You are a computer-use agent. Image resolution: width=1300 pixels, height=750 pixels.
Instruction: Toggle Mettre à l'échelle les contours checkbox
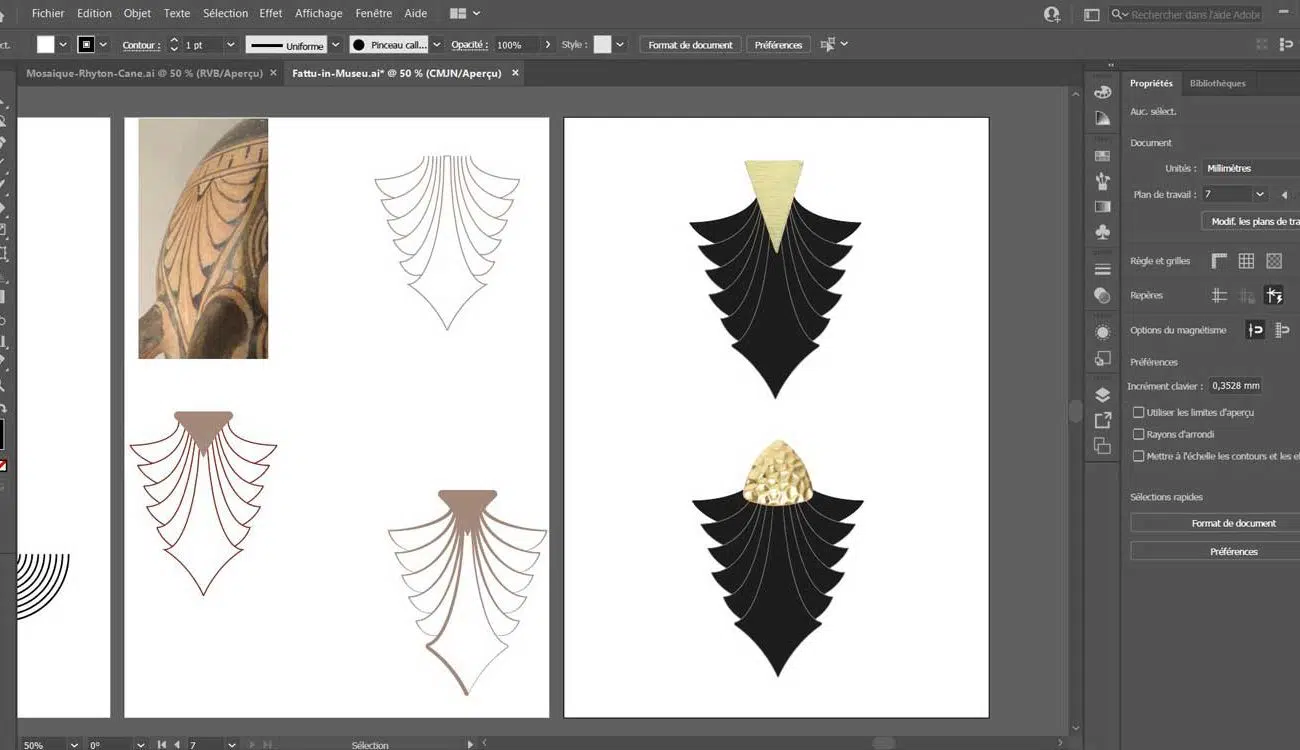[1138, 456]
